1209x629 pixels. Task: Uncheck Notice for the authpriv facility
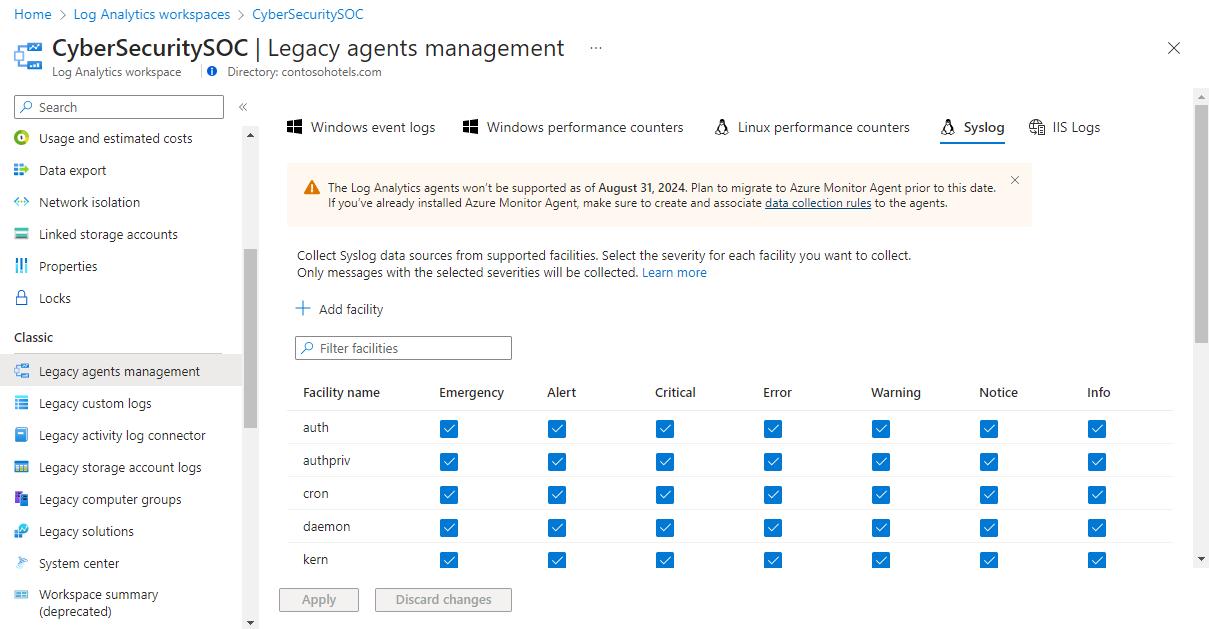pyautogui.click(x=989, y=461)
